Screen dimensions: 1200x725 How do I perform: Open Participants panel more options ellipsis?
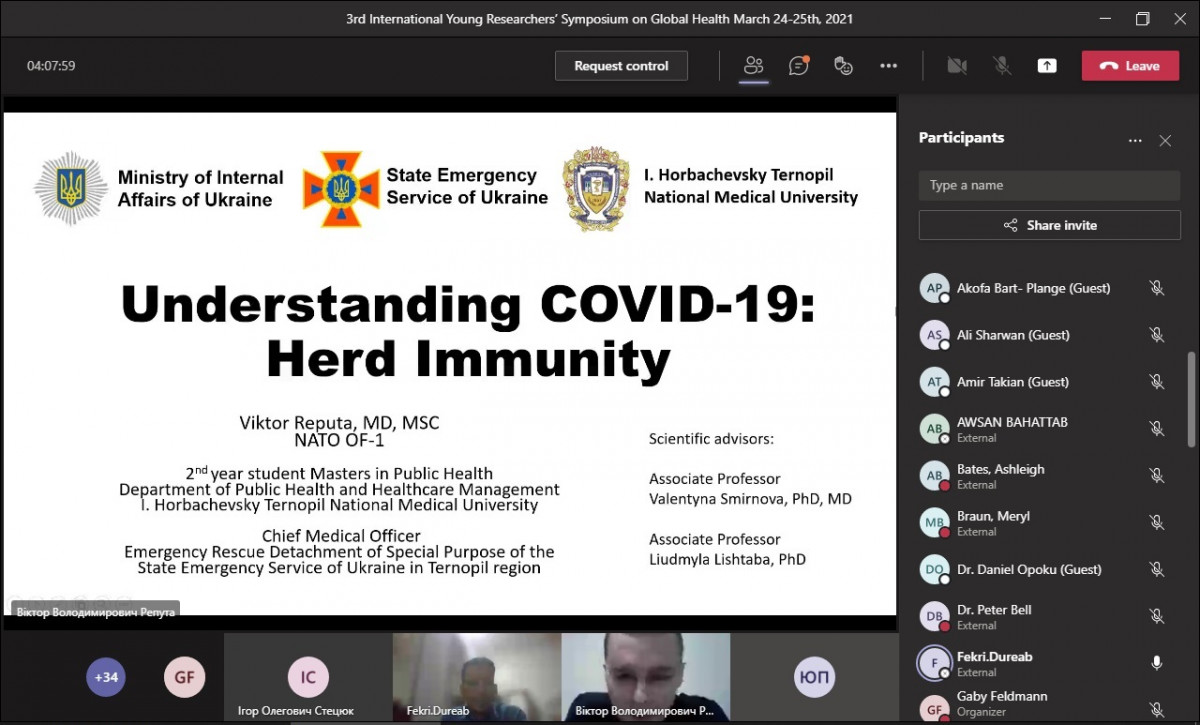[1135, 141]
